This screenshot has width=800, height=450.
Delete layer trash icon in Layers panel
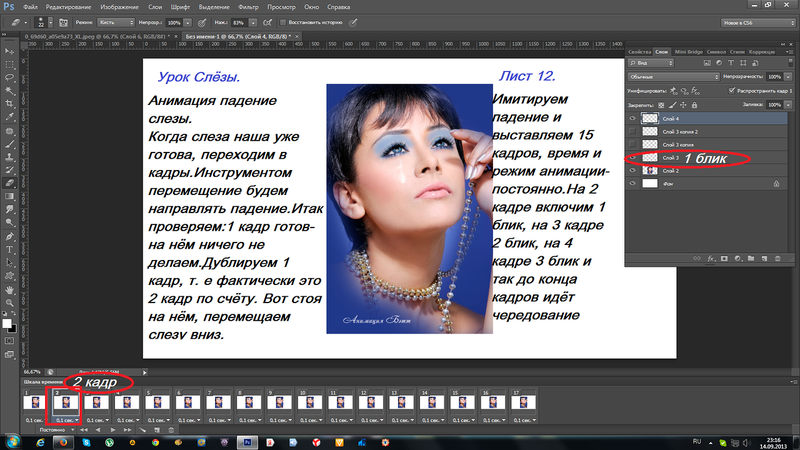[778, 259]
